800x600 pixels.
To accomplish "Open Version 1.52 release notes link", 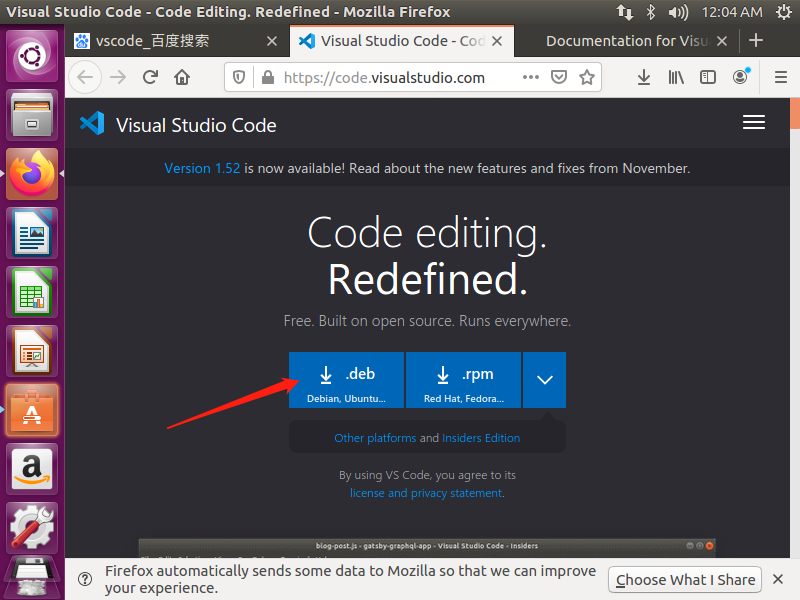I will point(202,168).
